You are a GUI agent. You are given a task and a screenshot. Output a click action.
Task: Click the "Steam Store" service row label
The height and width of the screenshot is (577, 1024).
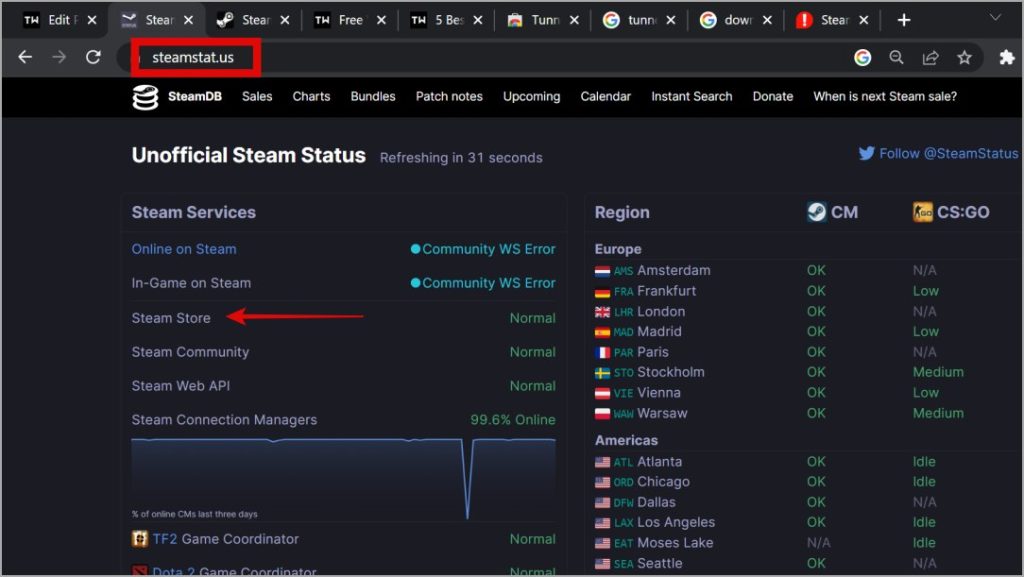click(x=171, y=318)
